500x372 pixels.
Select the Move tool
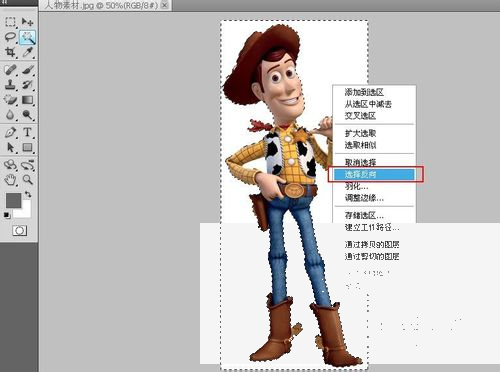coord(27,22)
